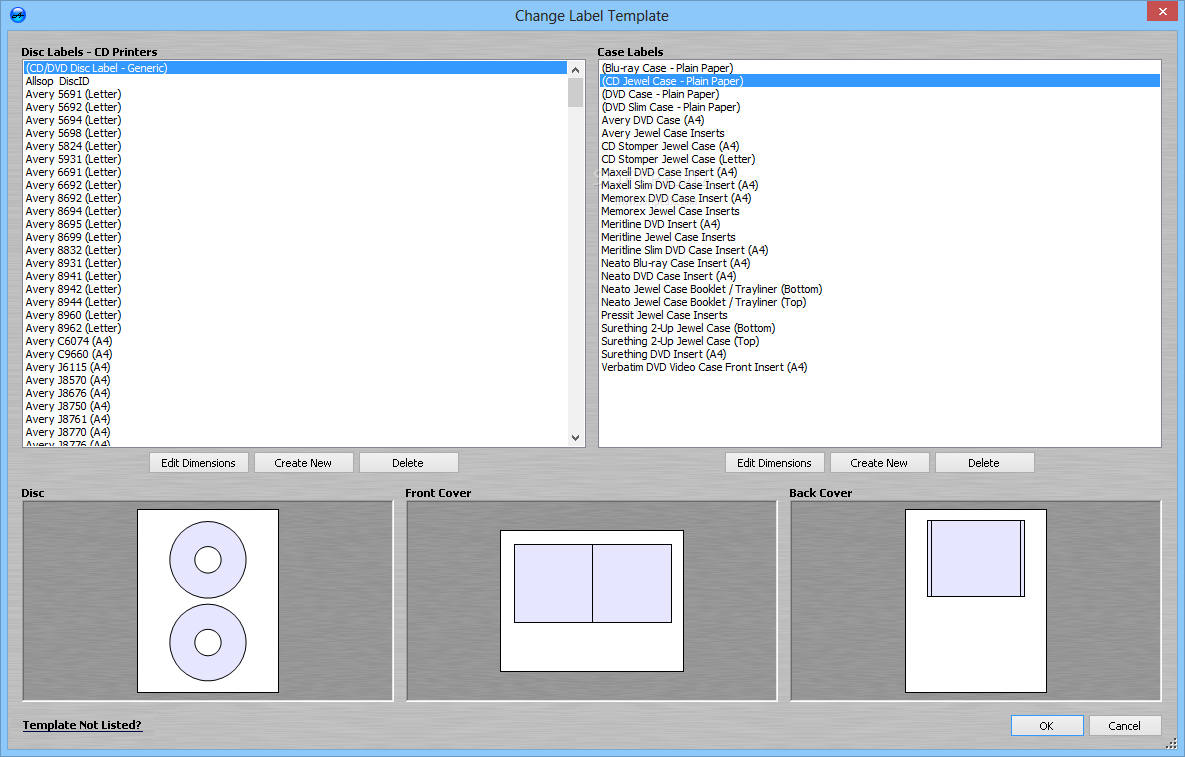Click Edit Dimensions under Disc Labels
This screenshot has width=1185, height=757.
(x=198, y=463)
